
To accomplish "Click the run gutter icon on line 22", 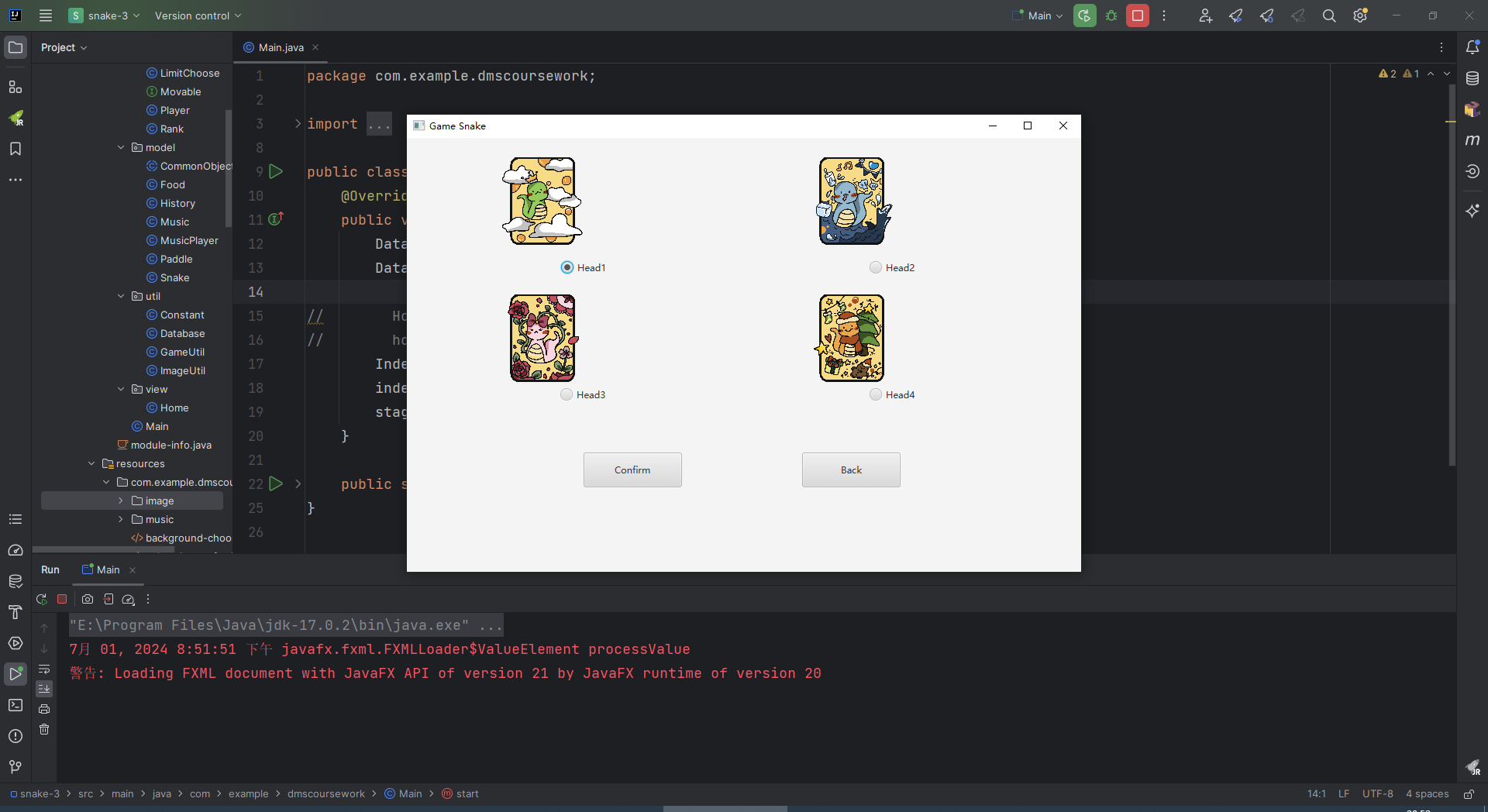I will [276, 483].
